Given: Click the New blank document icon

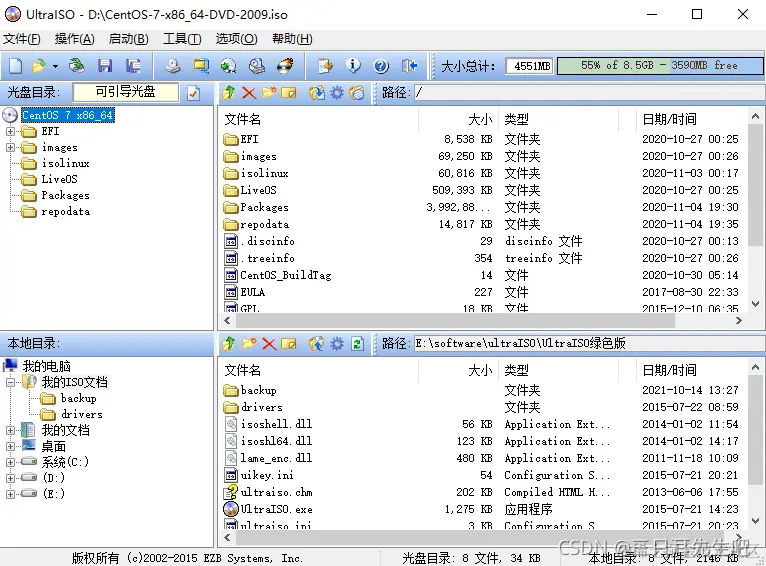Looking at the screenshot, I should pos(16,66).
